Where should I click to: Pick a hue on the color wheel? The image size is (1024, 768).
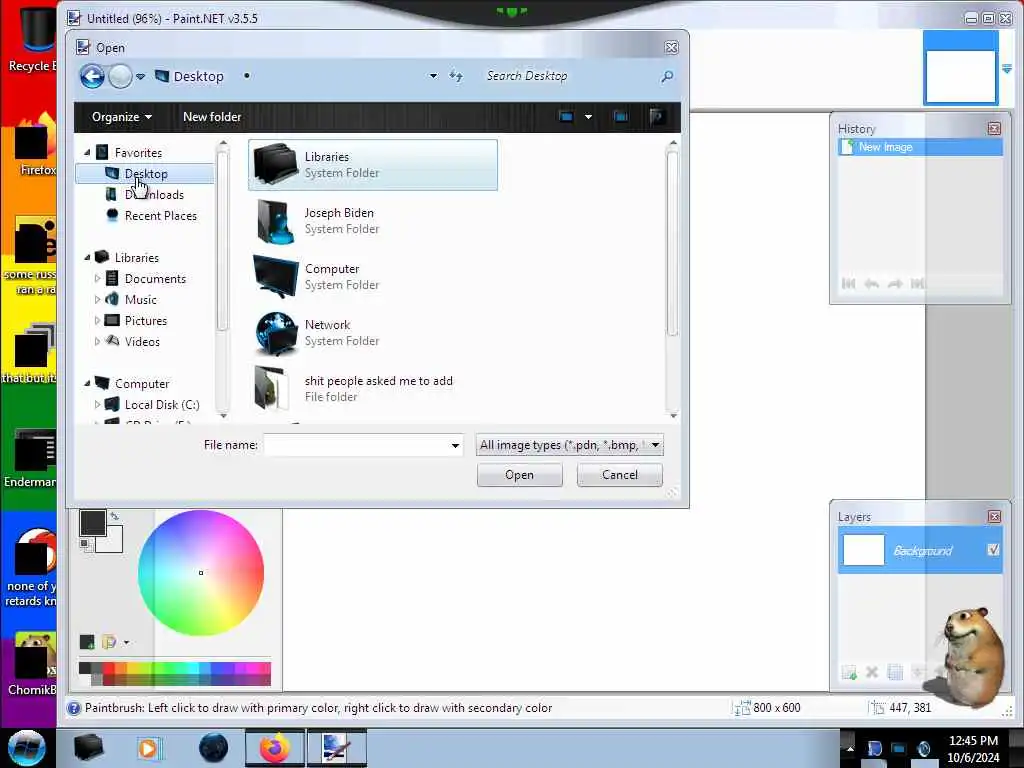pos(201,573)
